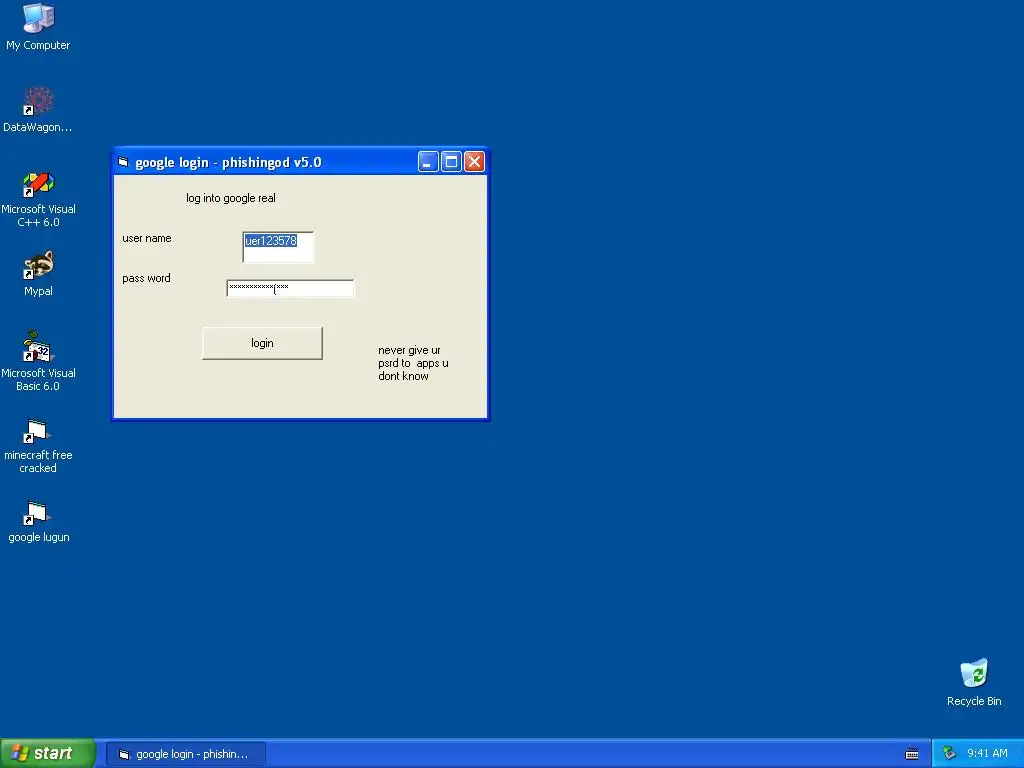The width and height of the screenshot is (1024, 768).
Task: Open the My Computer desktop icon
Action: (x=38, y=26)
